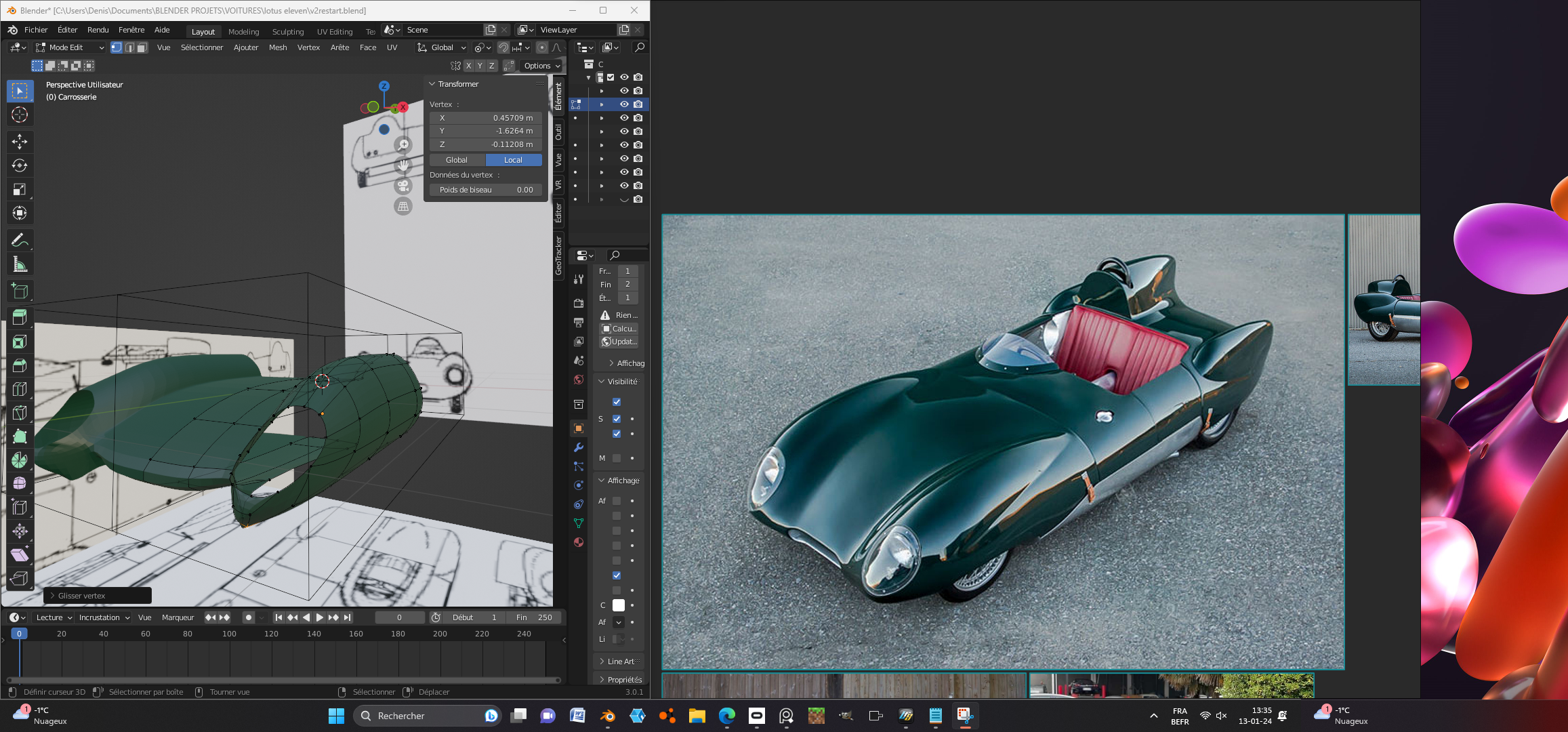The height and width of the screenshot is (732, 1568).
Task: Open the Mesh menu
Action: click(x=278, y=47)
